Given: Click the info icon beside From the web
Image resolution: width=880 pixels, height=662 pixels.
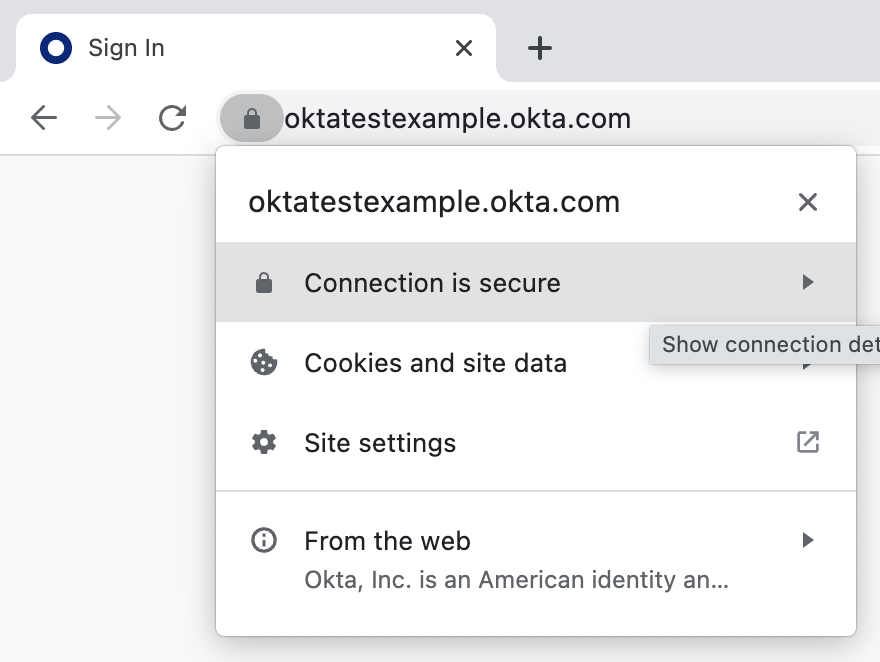Looking at the screenshot, I should pos(264,541).
